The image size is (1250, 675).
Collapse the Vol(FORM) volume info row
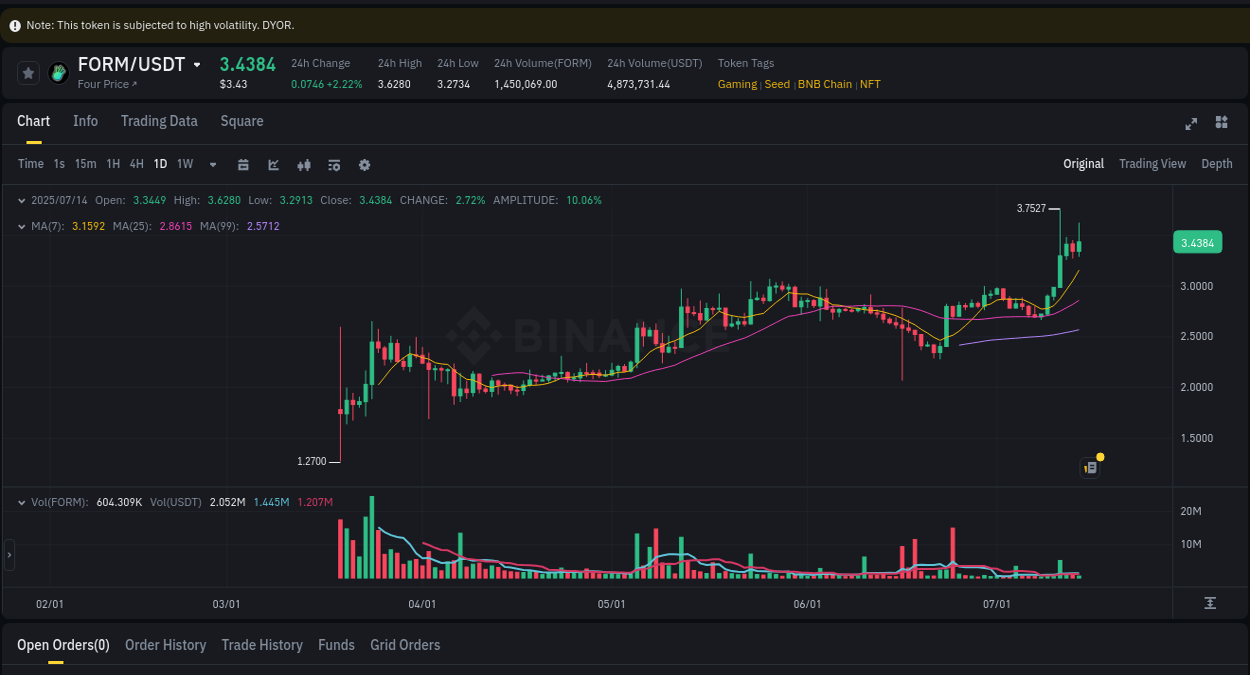point(22,501)
